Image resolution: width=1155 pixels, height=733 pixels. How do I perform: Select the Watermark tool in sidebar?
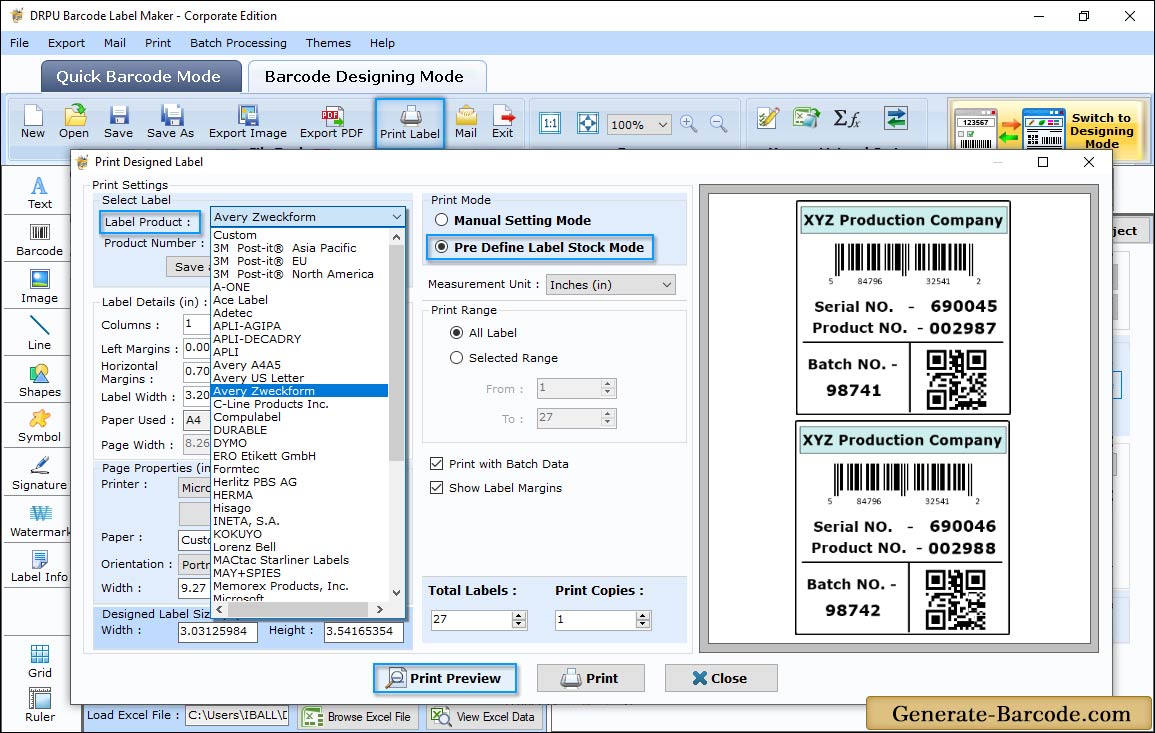39,521
